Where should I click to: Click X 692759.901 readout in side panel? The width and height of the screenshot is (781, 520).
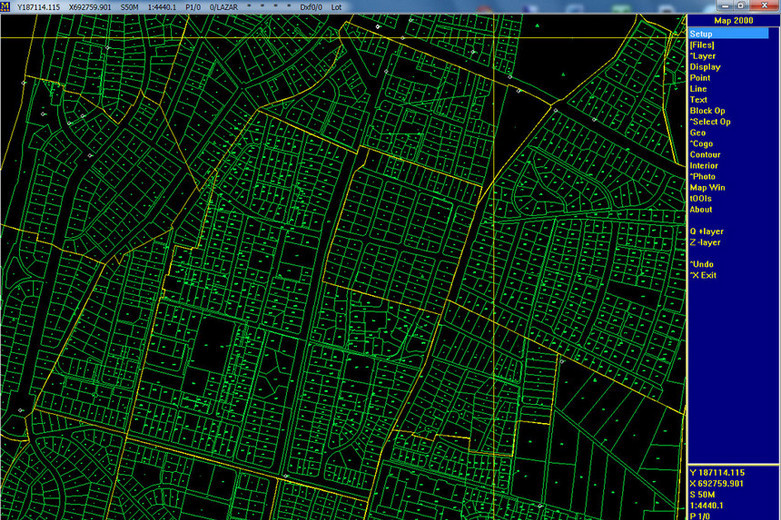[716, 483]
